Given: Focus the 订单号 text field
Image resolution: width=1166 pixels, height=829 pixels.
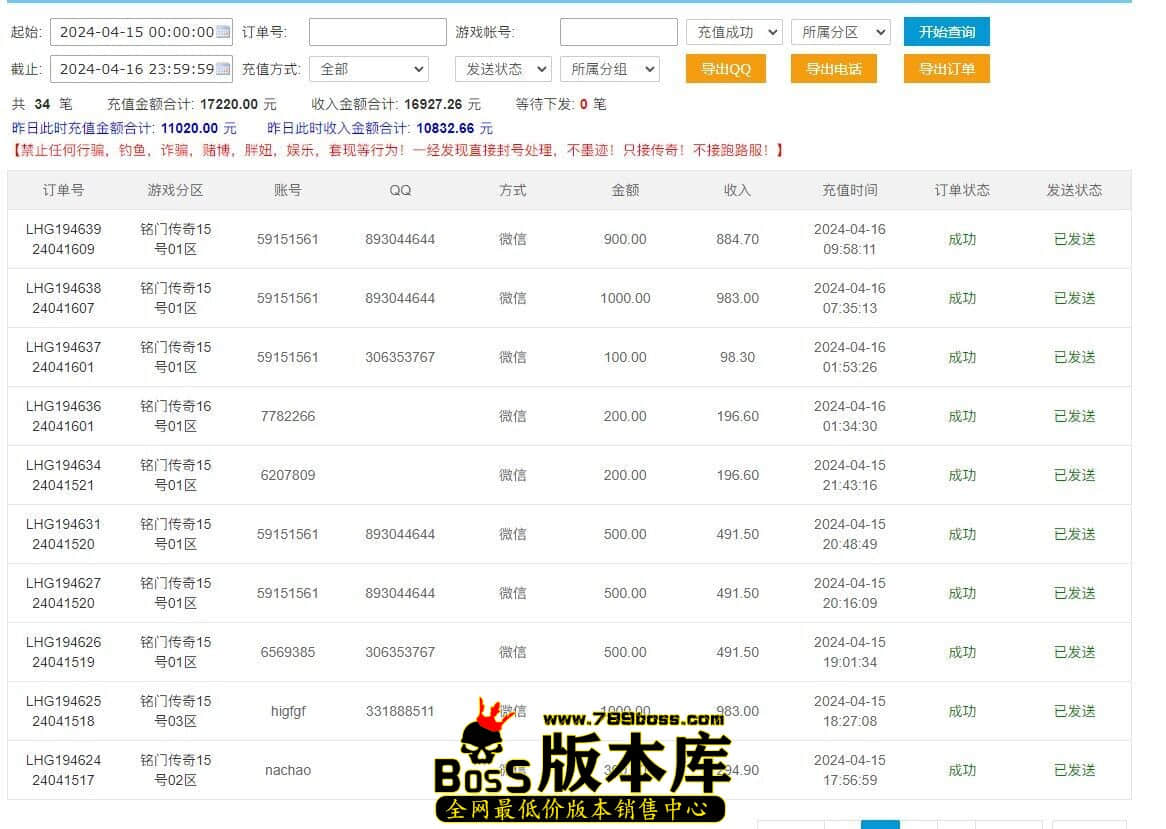Looking at the screenshot, I should [x=377, y=32].
